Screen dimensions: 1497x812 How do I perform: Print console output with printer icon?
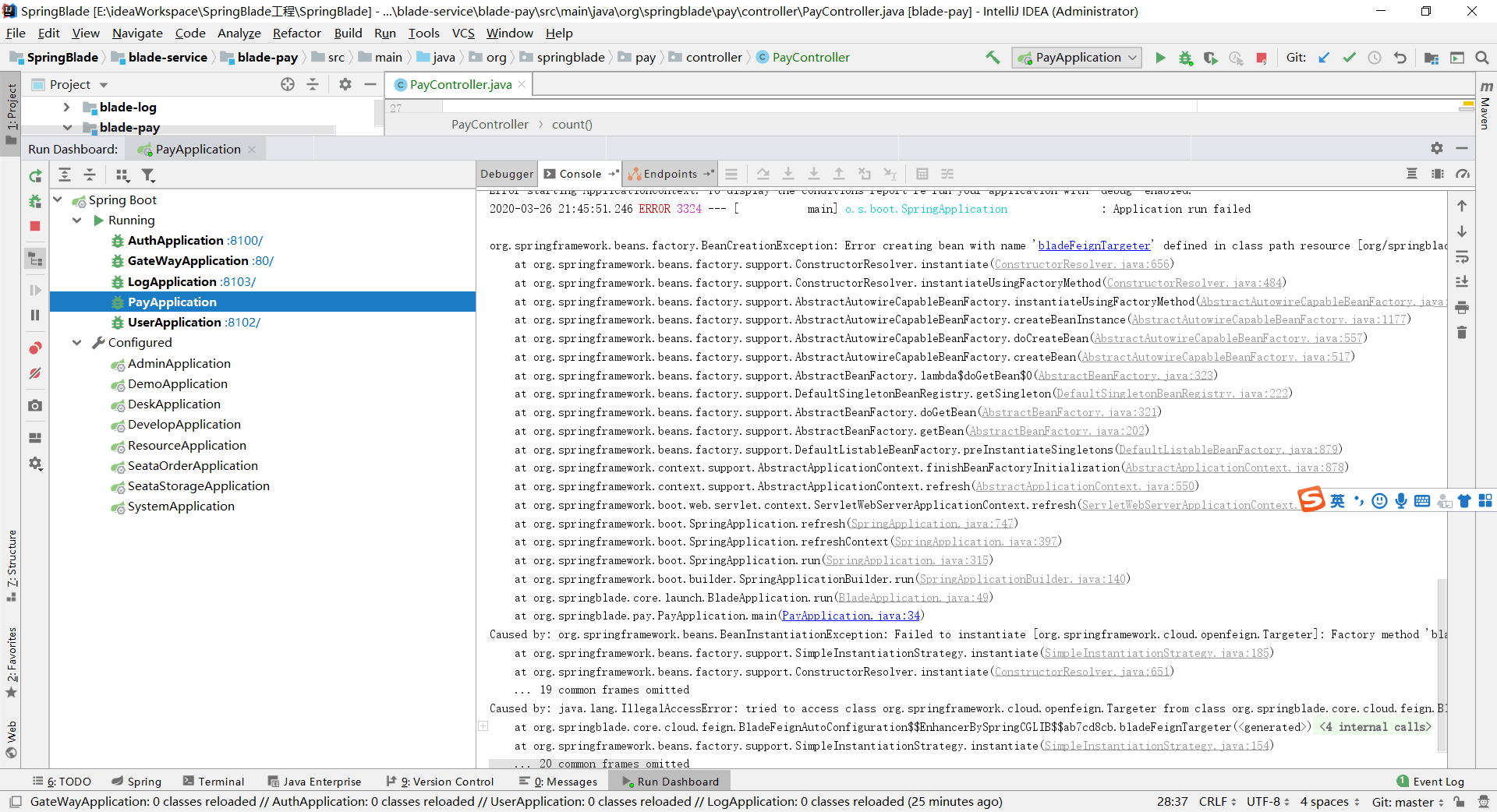(1462, 308)
